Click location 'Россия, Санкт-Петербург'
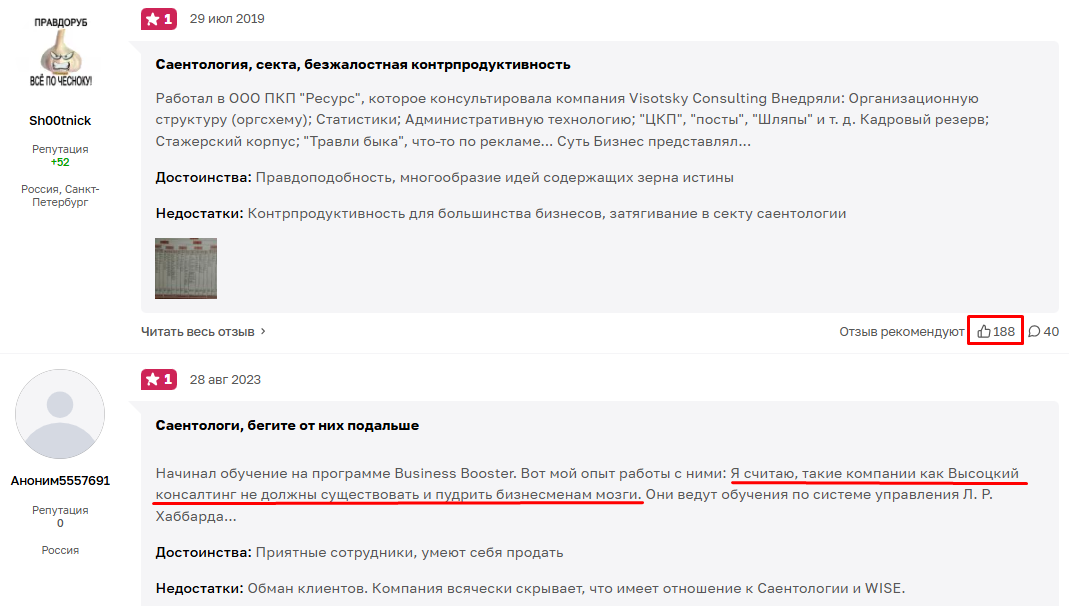The height and width of the screenshot is (606, 1069). [x=60, y=196]
